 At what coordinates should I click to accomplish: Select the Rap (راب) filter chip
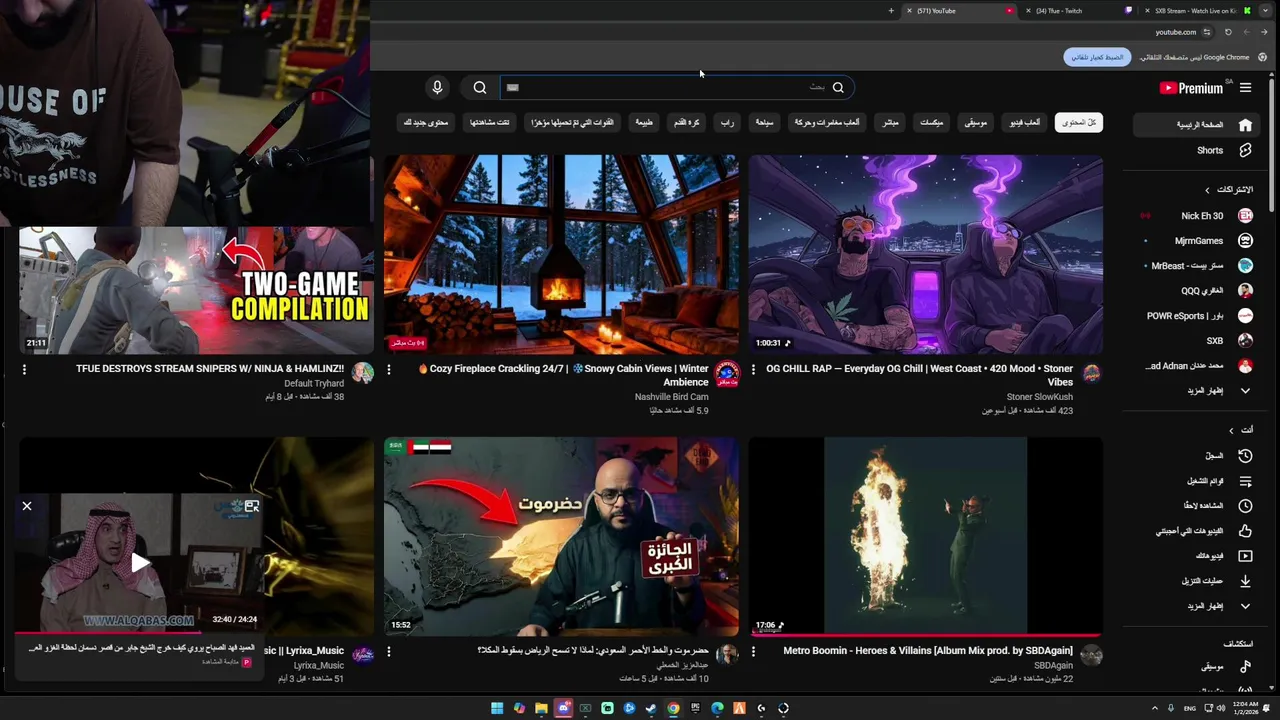pyautogui.click(x=727, y=122)
